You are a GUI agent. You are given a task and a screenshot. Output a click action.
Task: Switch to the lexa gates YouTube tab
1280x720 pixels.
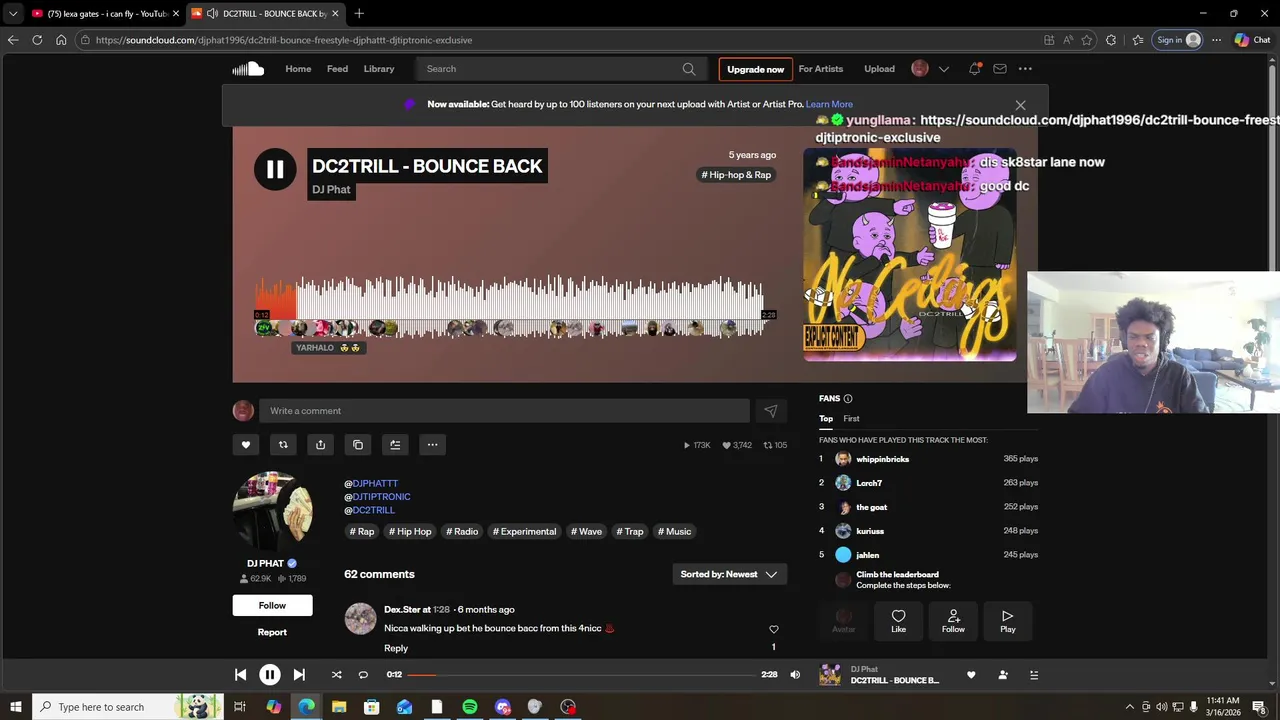pyautogui.click(x=104, y=13)
